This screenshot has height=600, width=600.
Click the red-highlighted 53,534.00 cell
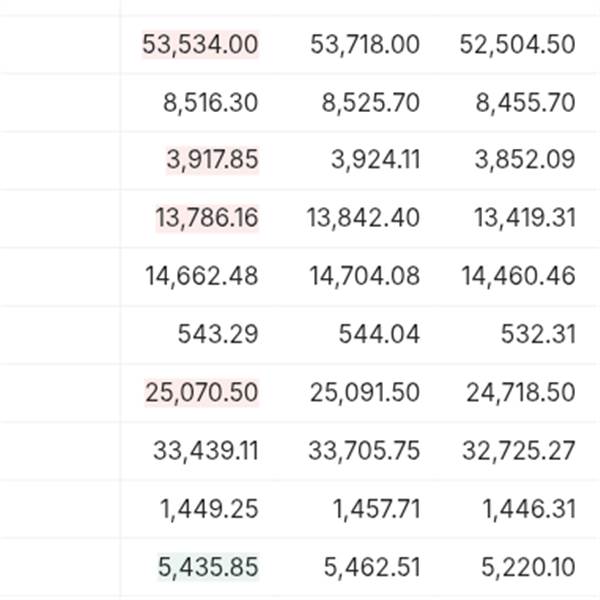coord(201,44)
